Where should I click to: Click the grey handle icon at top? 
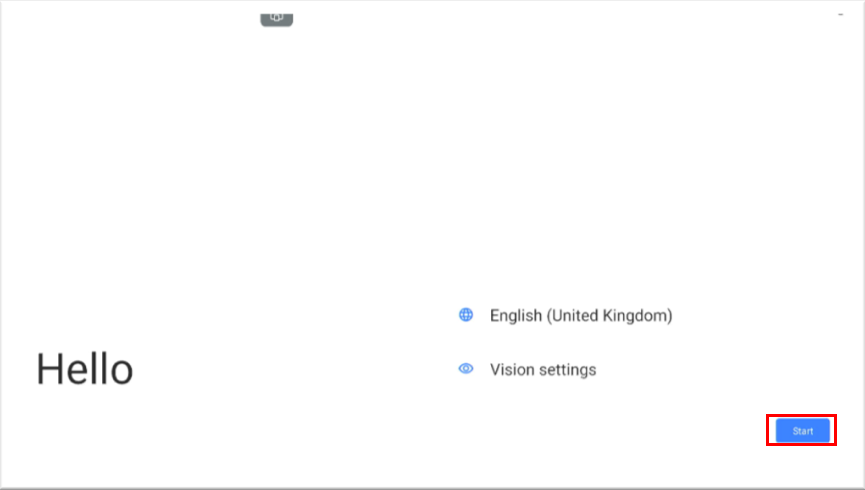pyautogui.click(x=277, y=17)
